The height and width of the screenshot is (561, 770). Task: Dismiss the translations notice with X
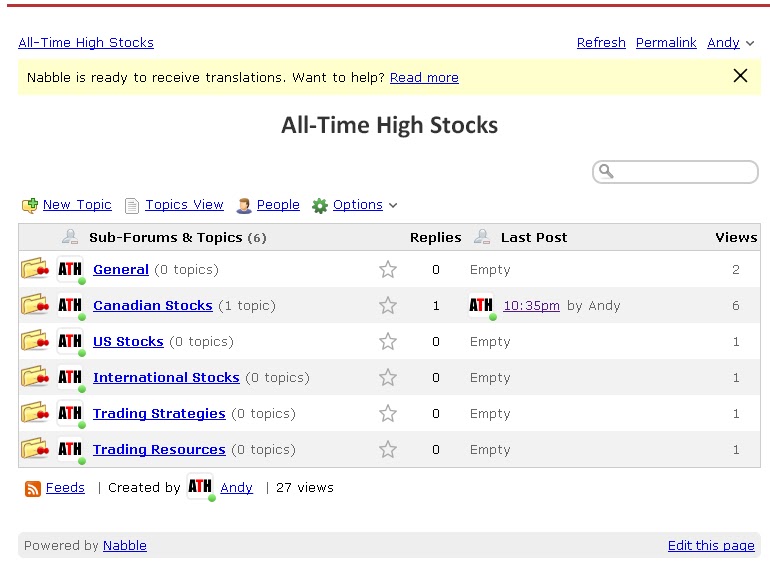pyautogui.click(x=741, y=76)
